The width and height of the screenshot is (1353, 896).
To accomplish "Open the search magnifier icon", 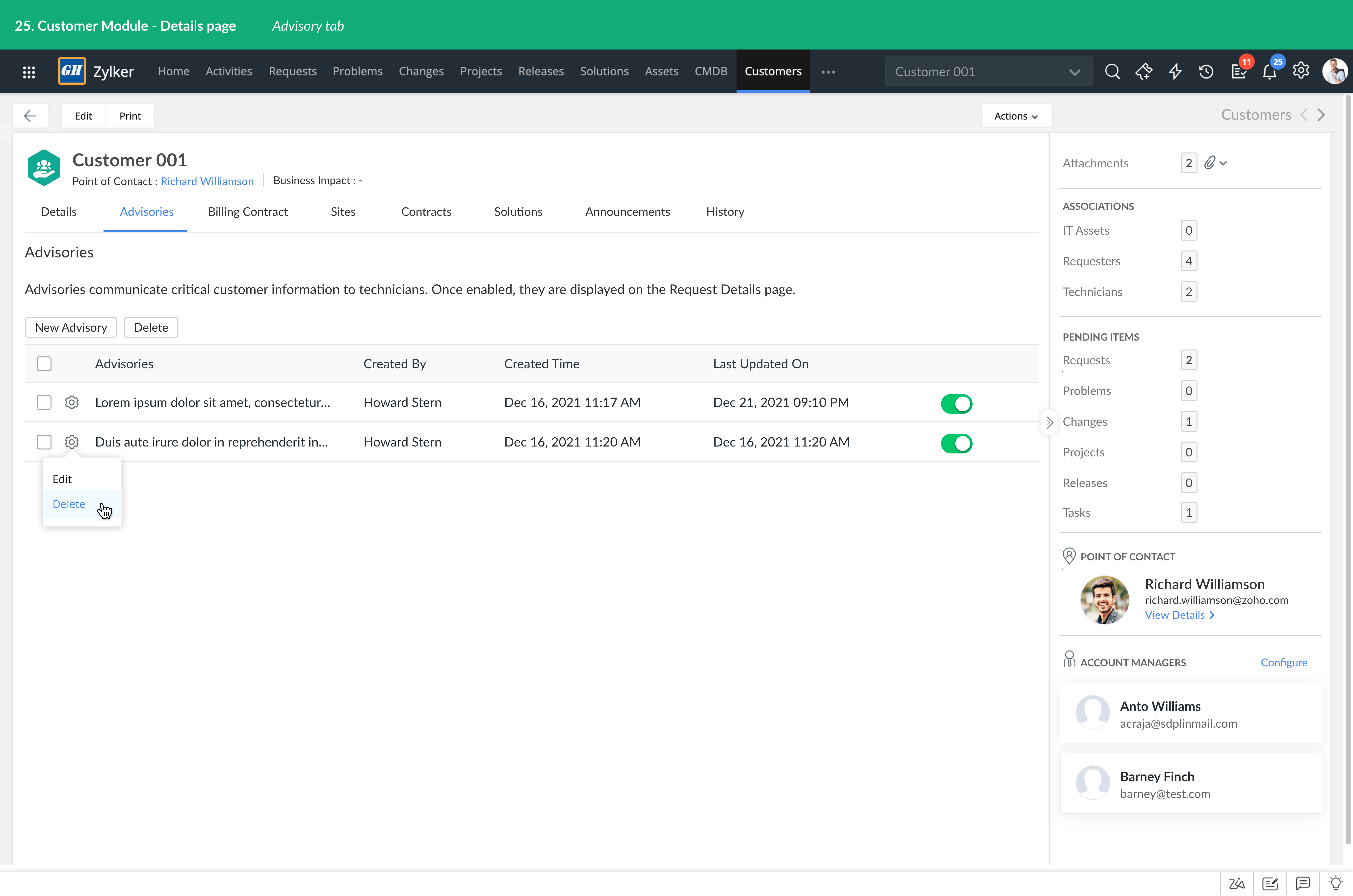I will [x=1112, y=72].
